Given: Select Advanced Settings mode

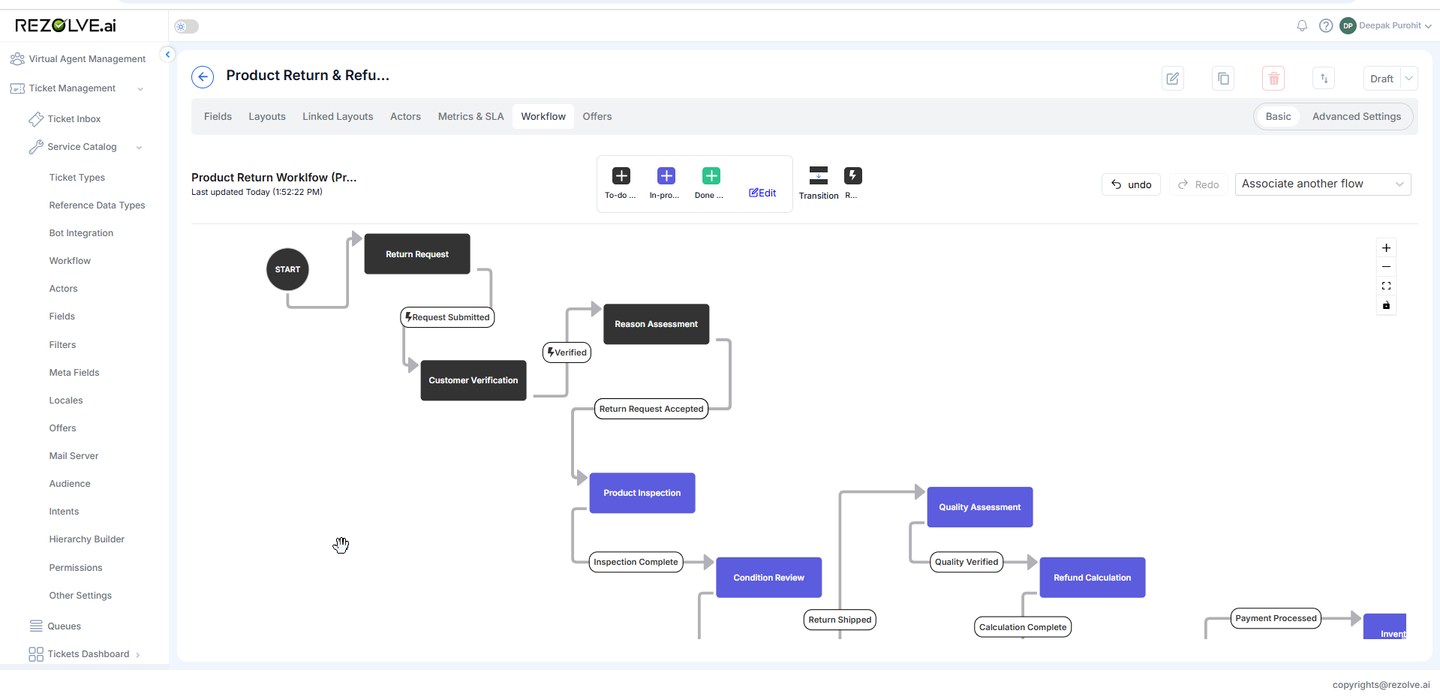Looking at the screenshot, I should [1356, 117].
